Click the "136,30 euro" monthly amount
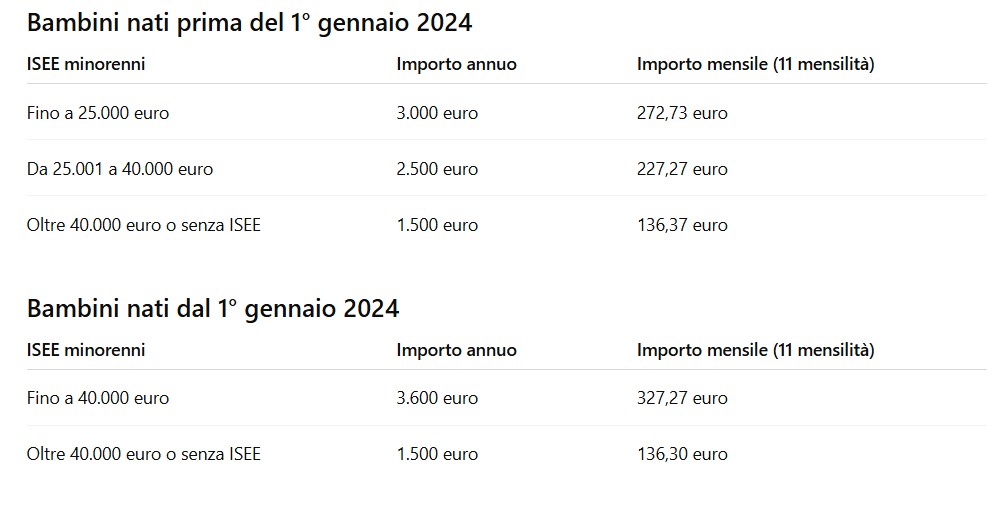This screenshot has width=1005, height=507. pyautogui.click(x=682, y=454)
